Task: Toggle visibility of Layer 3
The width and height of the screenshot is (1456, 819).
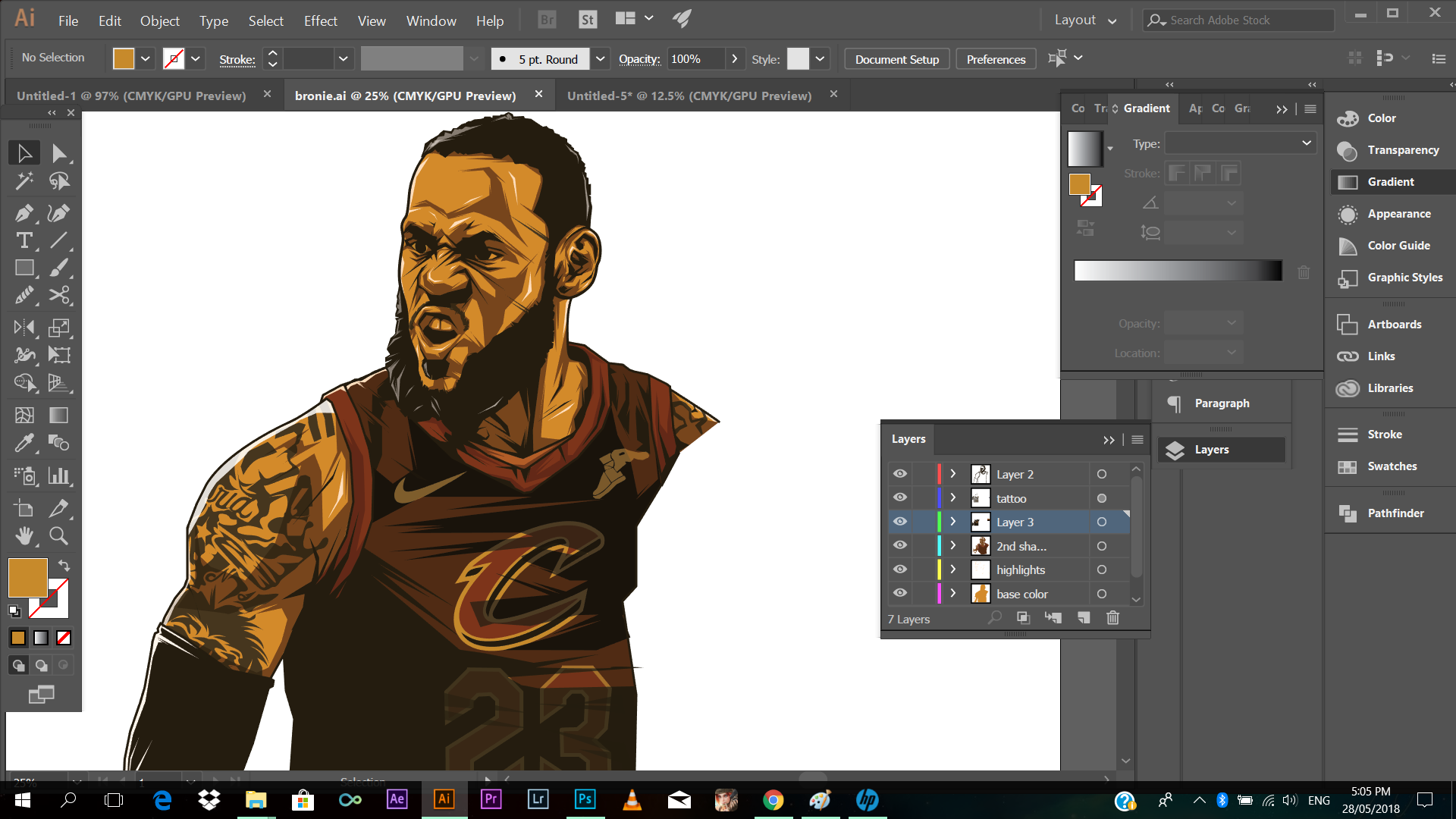Action: tap(900, 522)
